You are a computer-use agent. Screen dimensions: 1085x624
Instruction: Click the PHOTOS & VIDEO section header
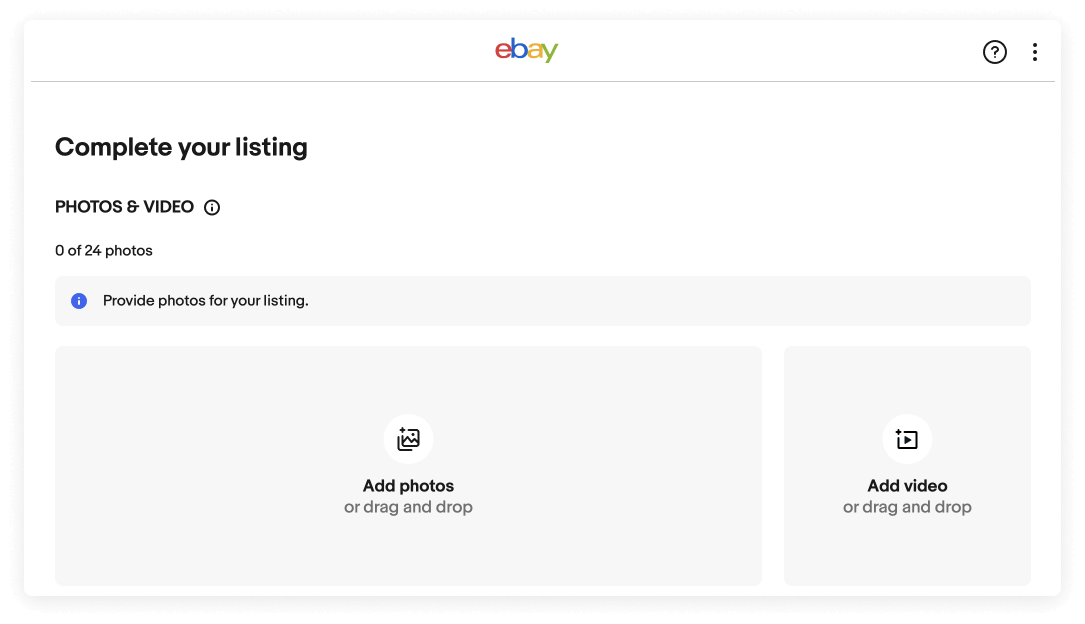[x=124, y=207]
